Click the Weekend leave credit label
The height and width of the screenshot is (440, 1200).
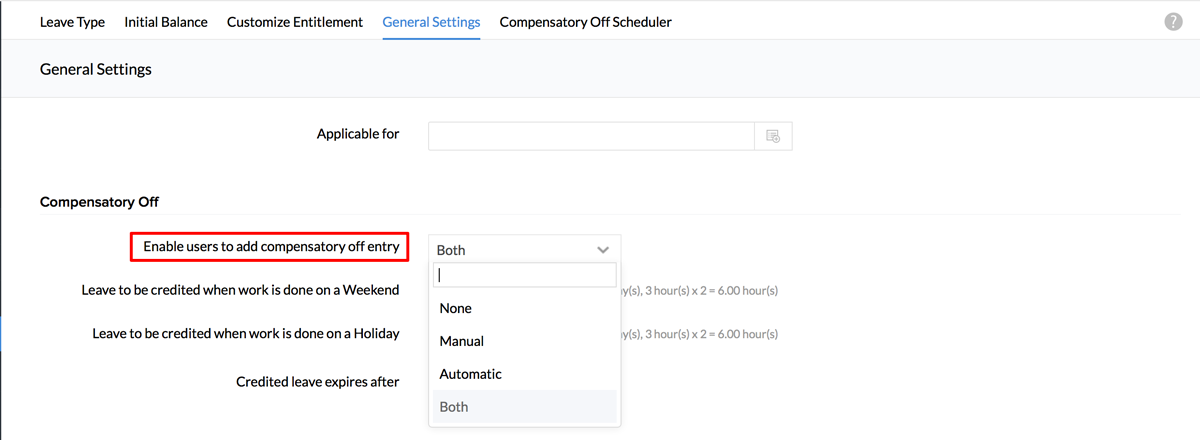point(240,290)
